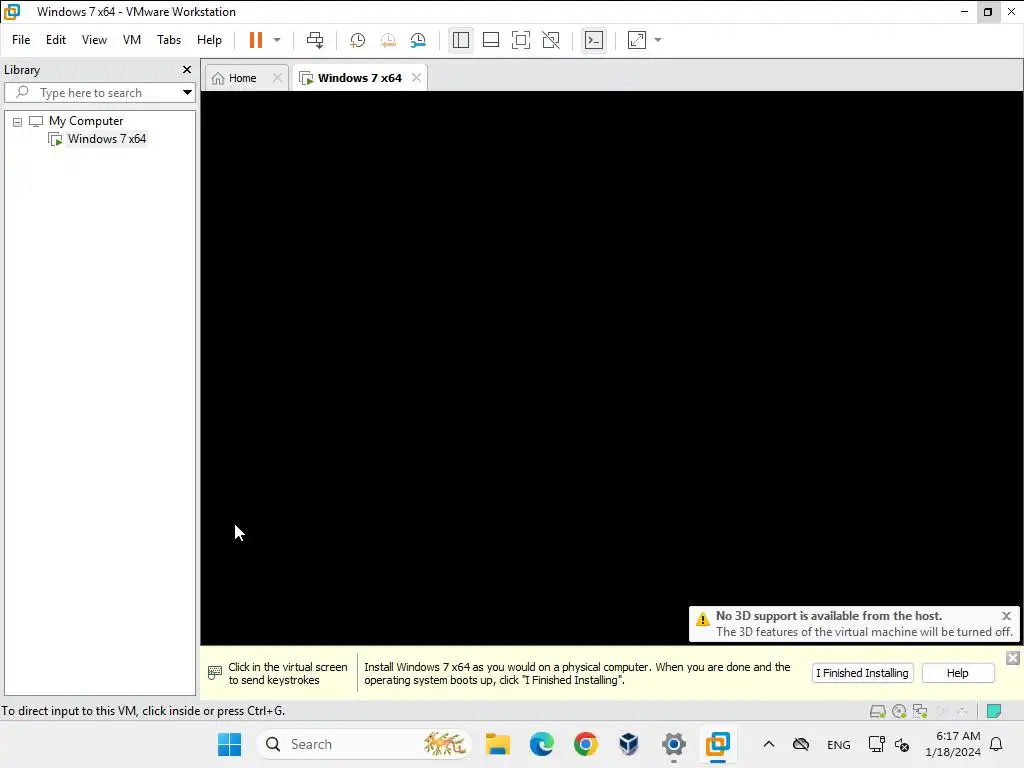This screenshot has height=768, width=1024.
Task: Launch Microsoft Edge from the taskbar
Action: click(541, 744)
